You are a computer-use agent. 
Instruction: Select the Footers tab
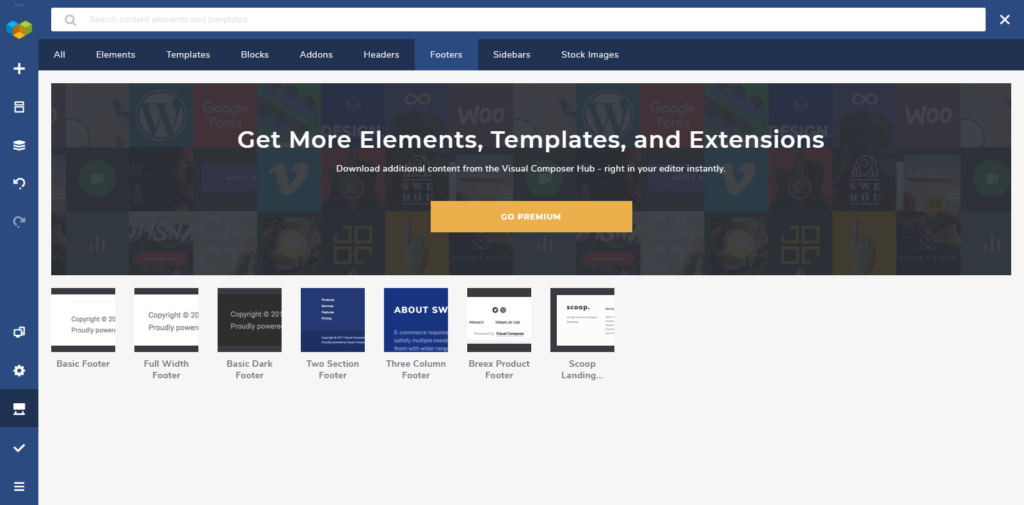(446, 55)
